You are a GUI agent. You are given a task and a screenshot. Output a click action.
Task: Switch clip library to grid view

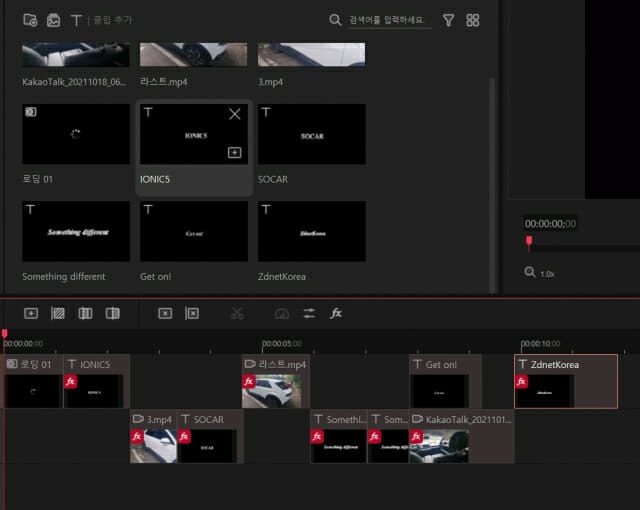click(473, 20)
